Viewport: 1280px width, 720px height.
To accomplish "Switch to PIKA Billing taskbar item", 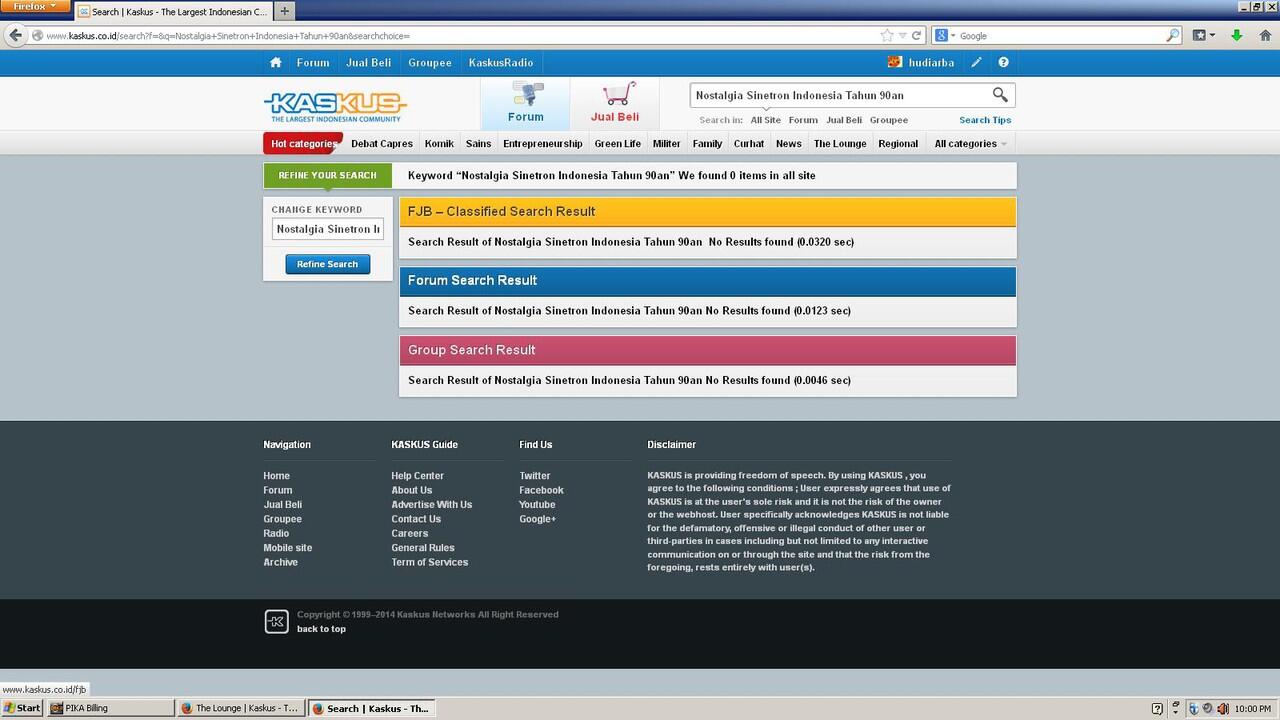I will 110,708.
